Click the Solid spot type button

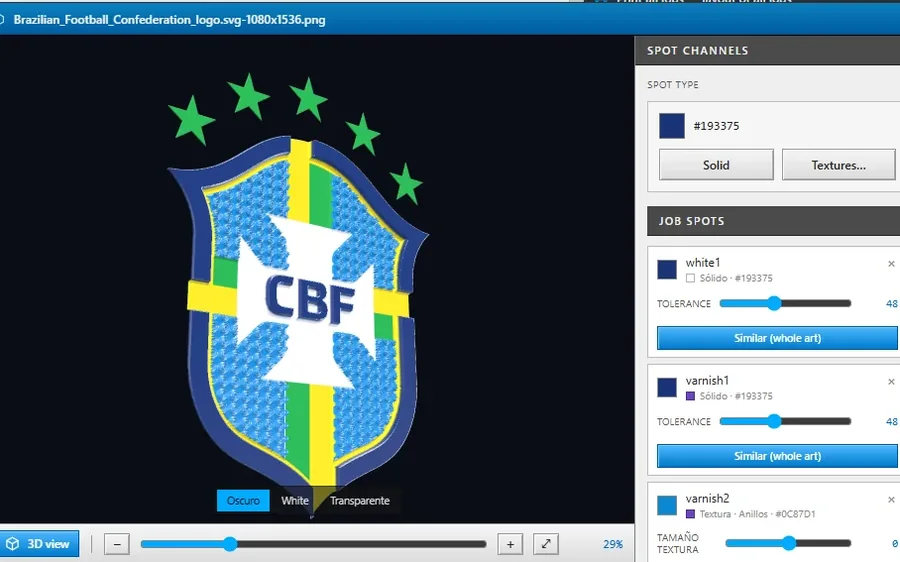(716, 165)
